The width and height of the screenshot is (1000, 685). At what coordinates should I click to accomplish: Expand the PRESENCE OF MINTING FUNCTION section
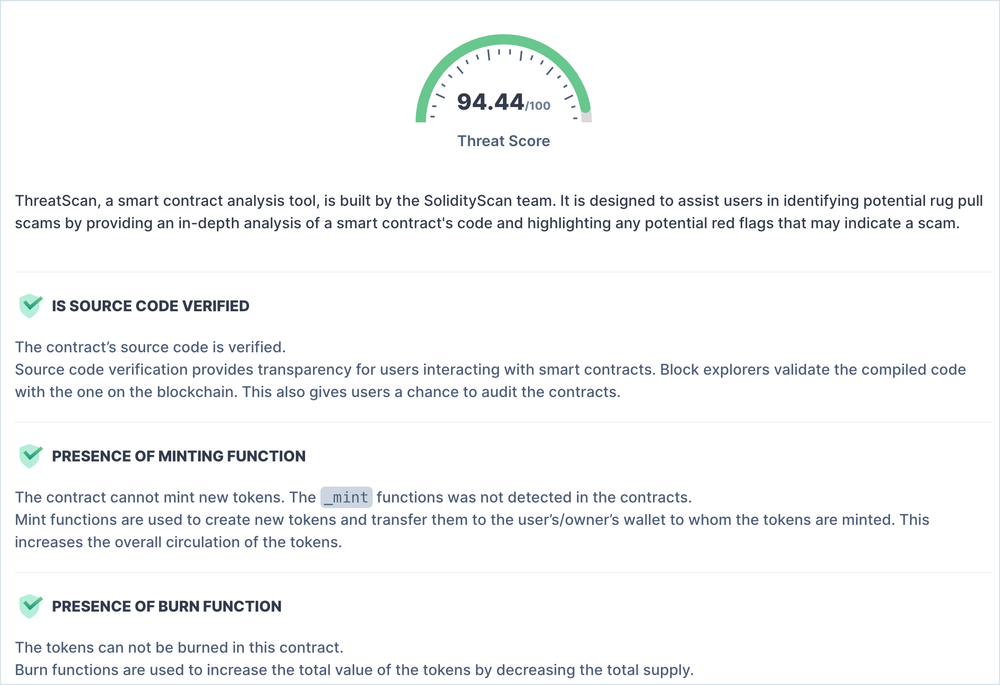(178, 456)
